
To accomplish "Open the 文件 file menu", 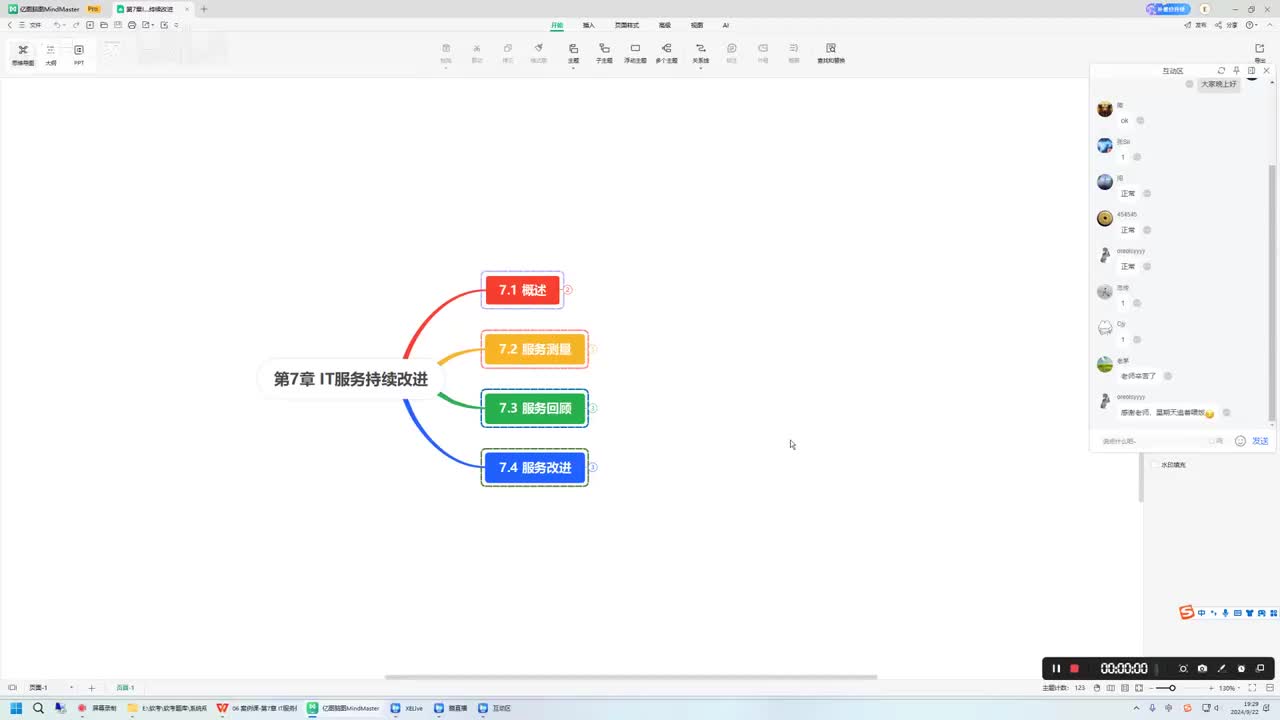I will point(31,25).
